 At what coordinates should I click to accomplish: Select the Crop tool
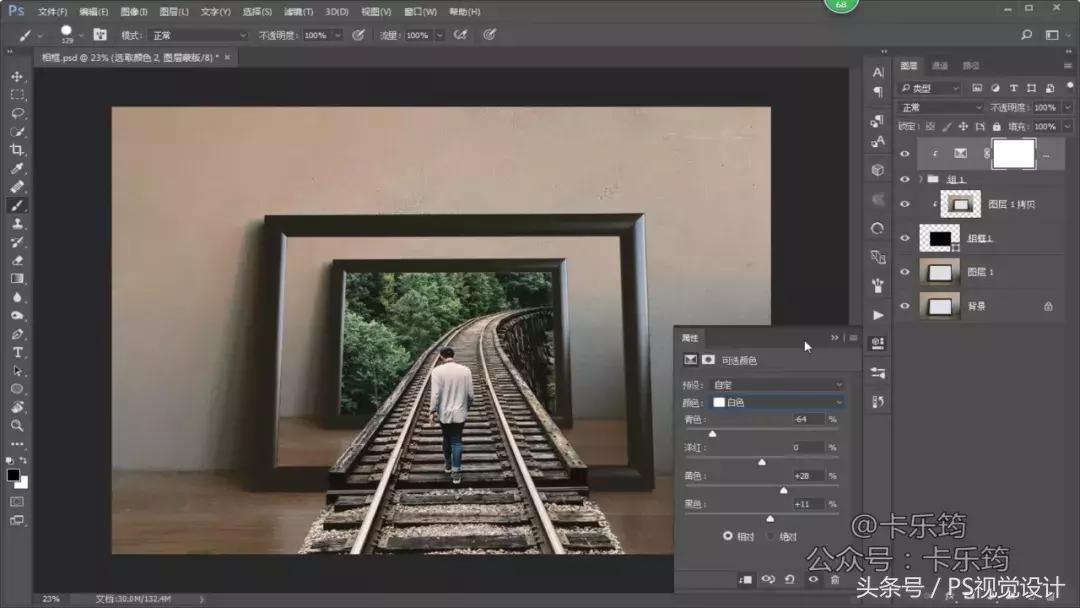[x=17, y=150]
